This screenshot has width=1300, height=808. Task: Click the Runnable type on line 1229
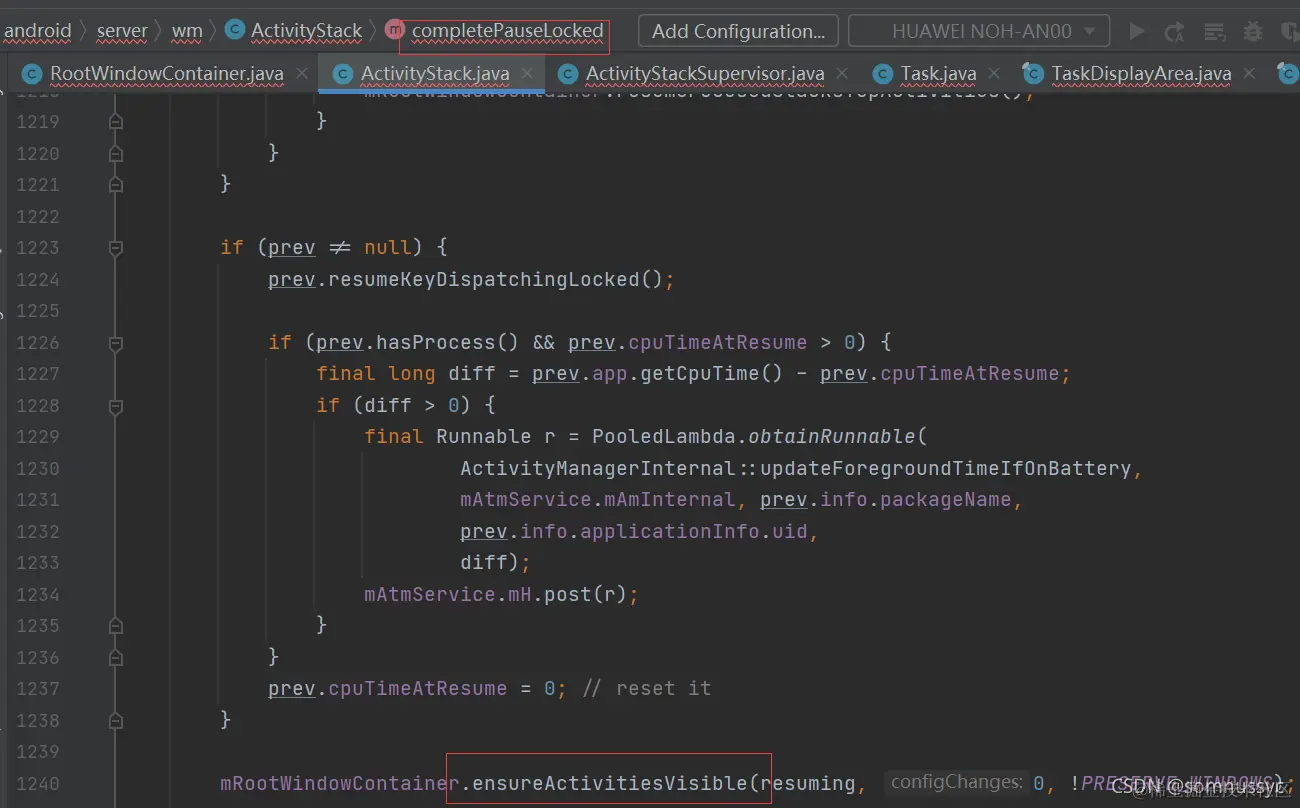pos(484,437)
